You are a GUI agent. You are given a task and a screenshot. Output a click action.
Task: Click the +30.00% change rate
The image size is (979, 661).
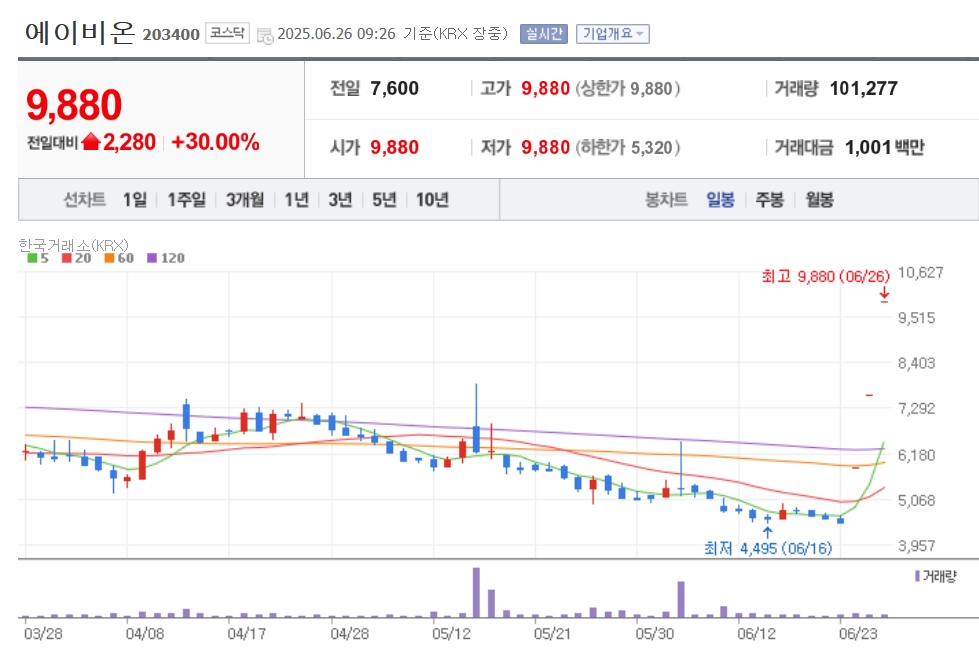click(x=215, y=142)
